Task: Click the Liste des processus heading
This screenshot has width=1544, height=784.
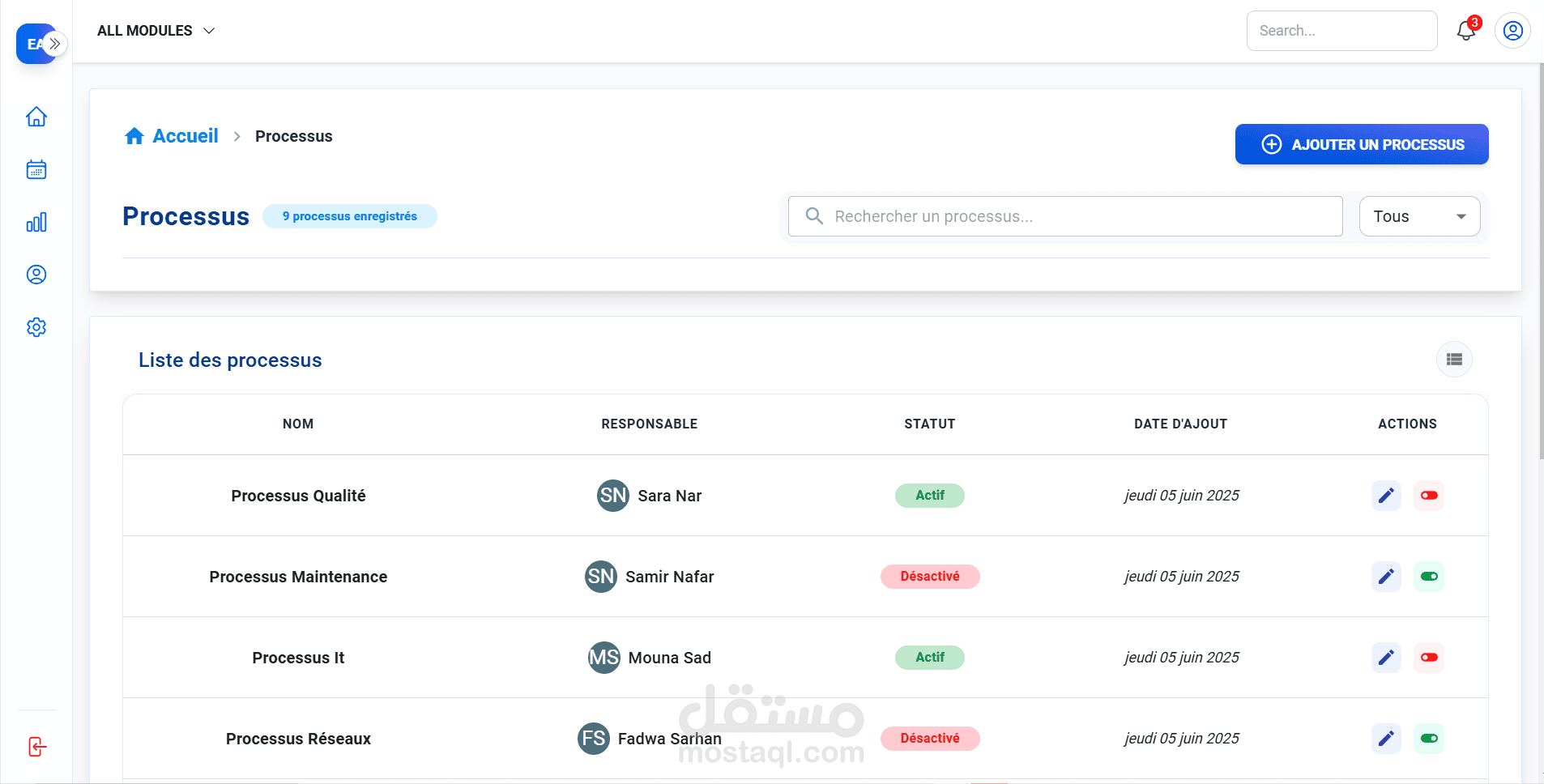Action: [x=230, y=360]
